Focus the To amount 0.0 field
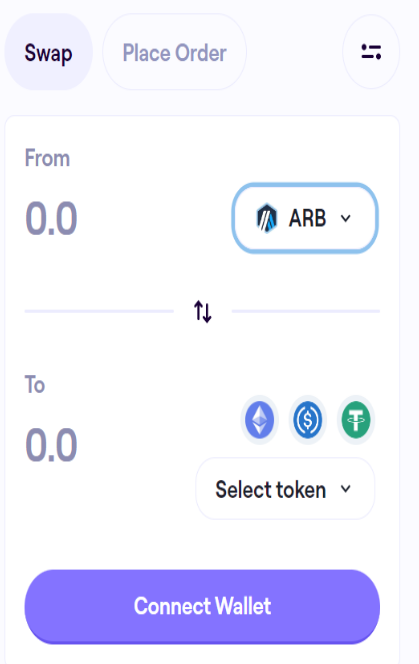This screenshot has width=419, height=664. point(51,445)
